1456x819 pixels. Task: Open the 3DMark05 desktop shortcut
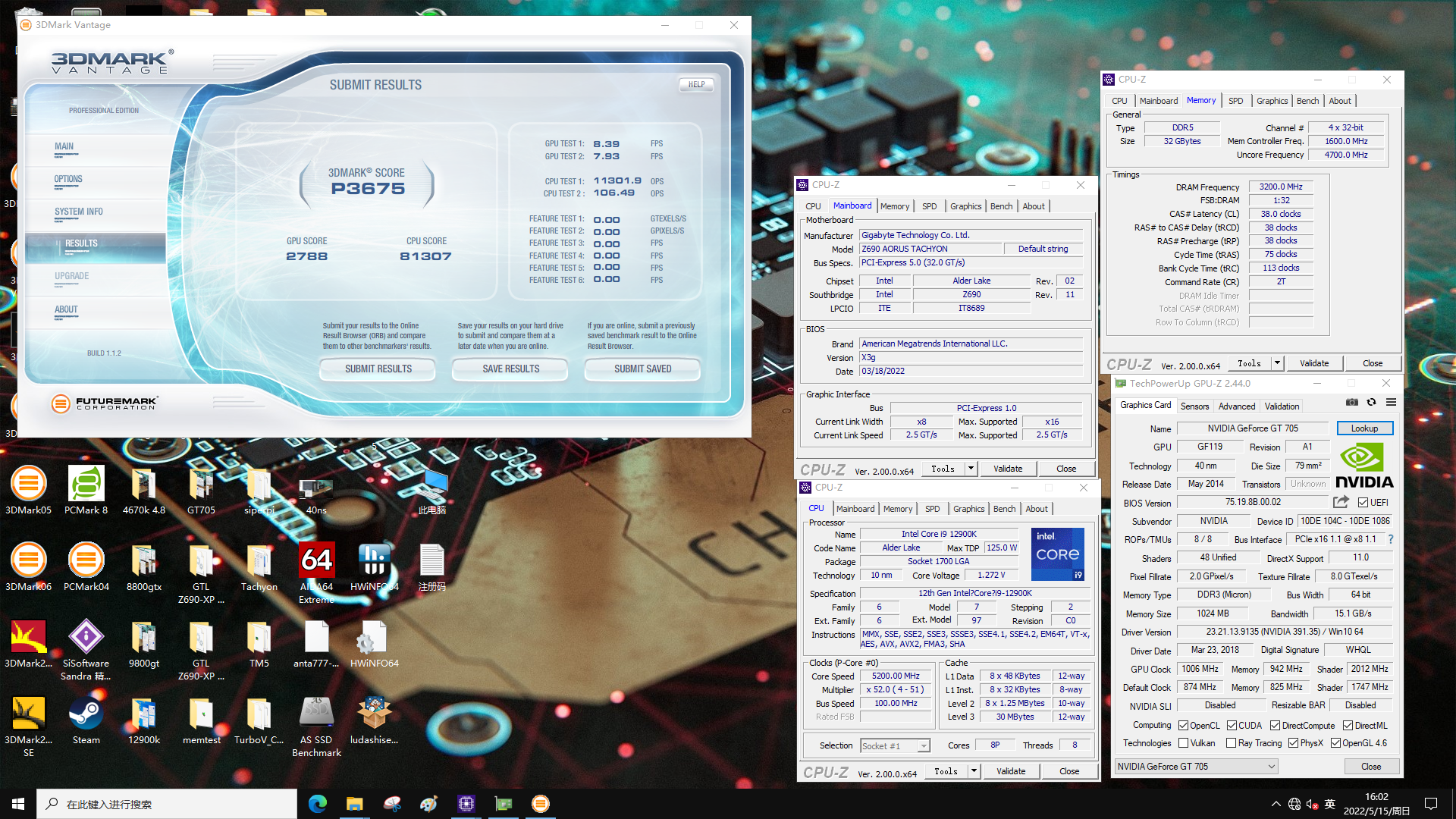[28, 490]
